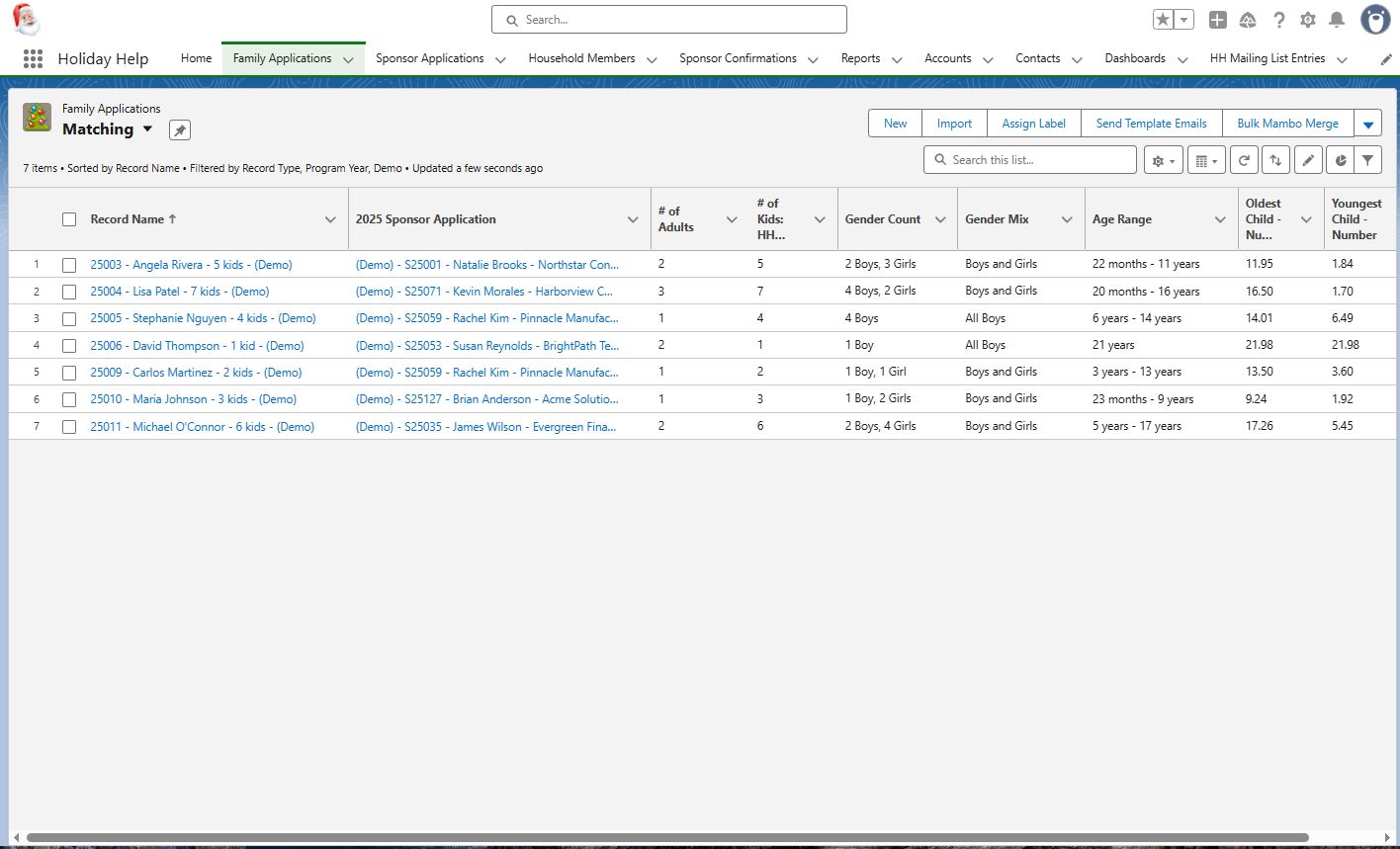Image resolution: width=1400 pixels, height=849 pixels.
Task: Tick the select-all checkbox in the header
Action: [69, 219]
